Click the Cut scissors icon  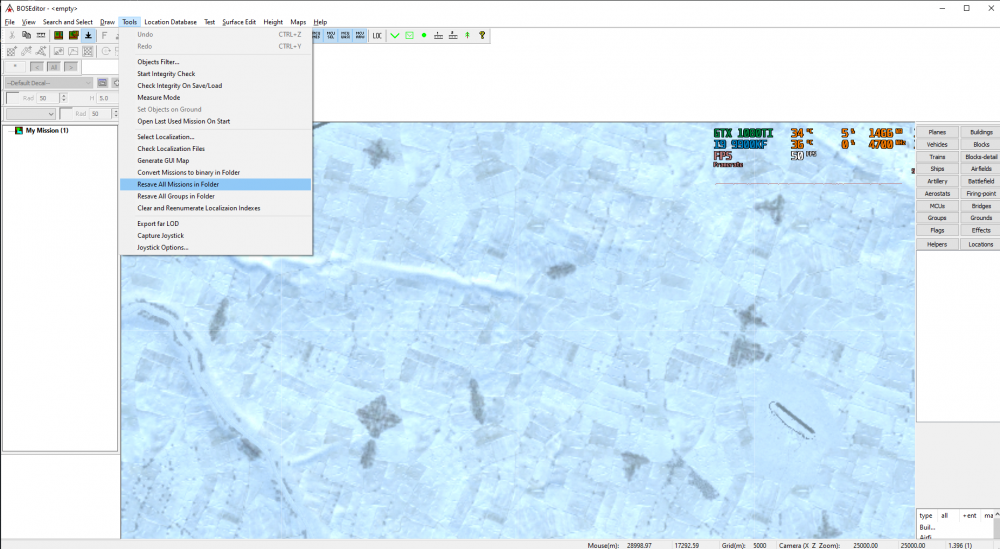11,35
